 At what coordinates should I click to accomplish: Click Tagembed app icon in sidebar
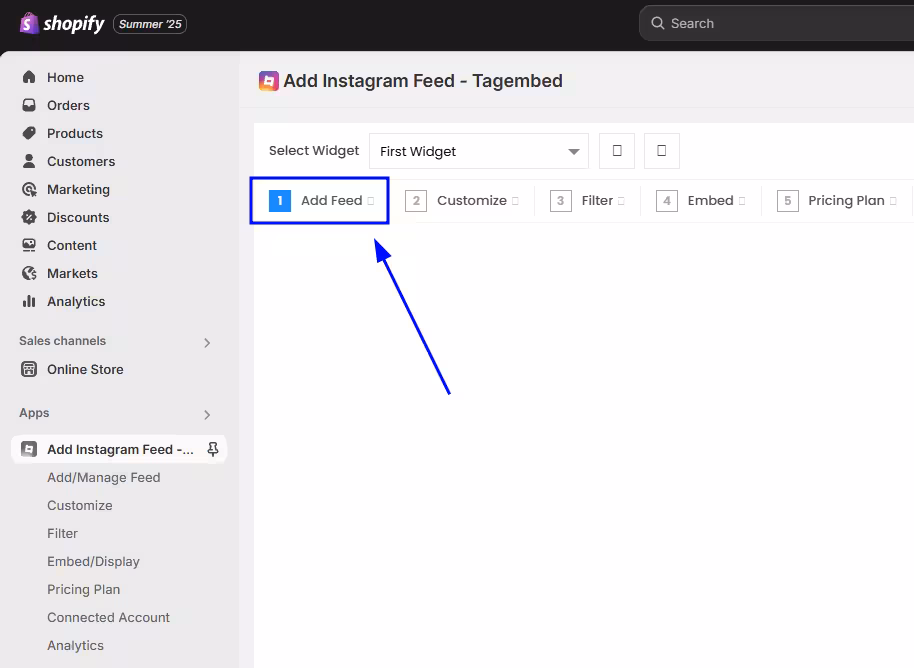pos(29,449)
